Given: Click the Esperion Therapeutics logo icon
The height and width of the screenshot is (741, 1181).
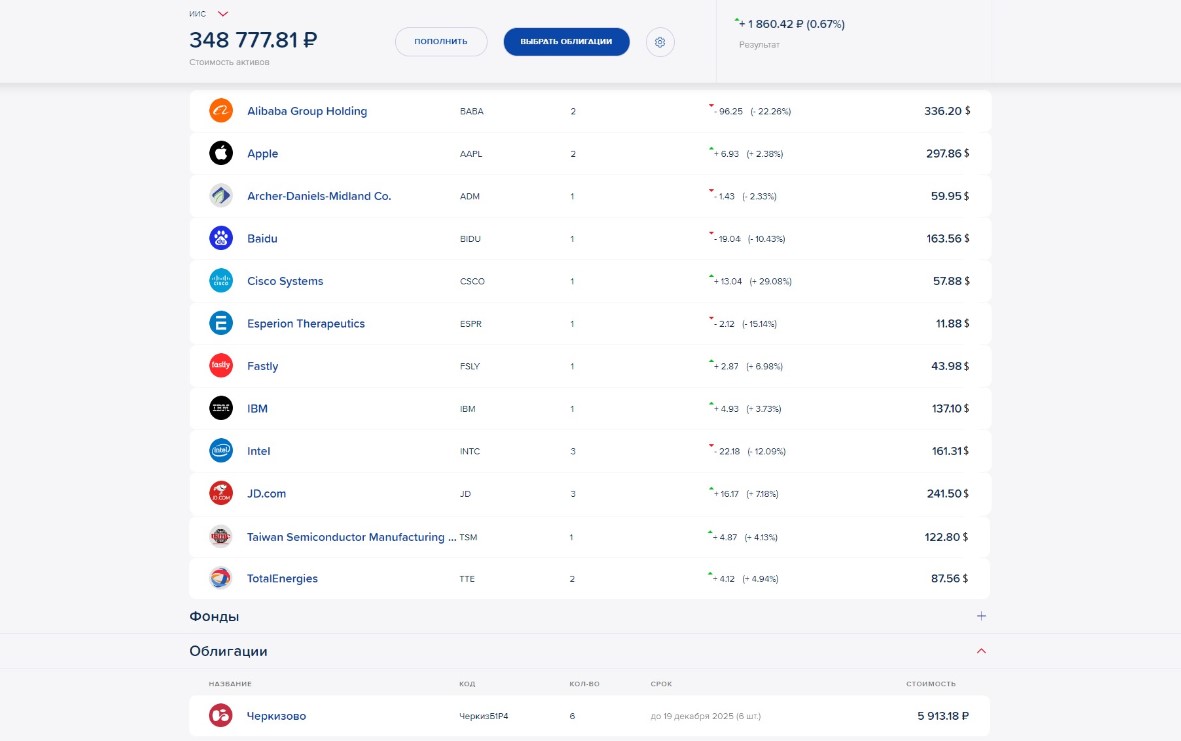Looking at the screenshot, I should tap(221, 323).
